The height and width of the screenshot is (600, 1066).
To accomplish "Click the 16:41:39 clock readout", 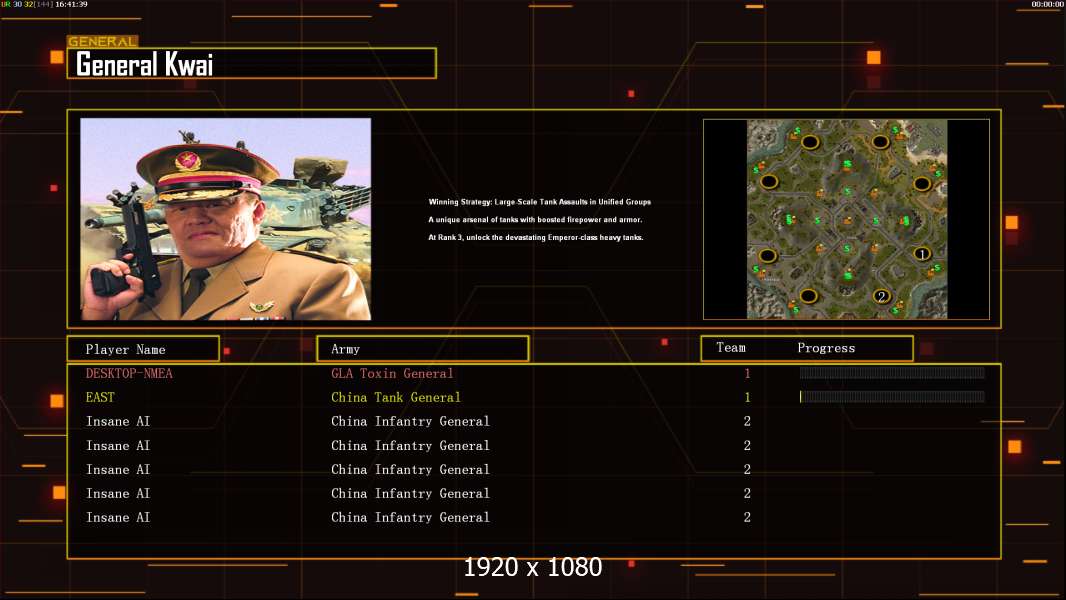I will pyautogui.click(x=71, y=4).
